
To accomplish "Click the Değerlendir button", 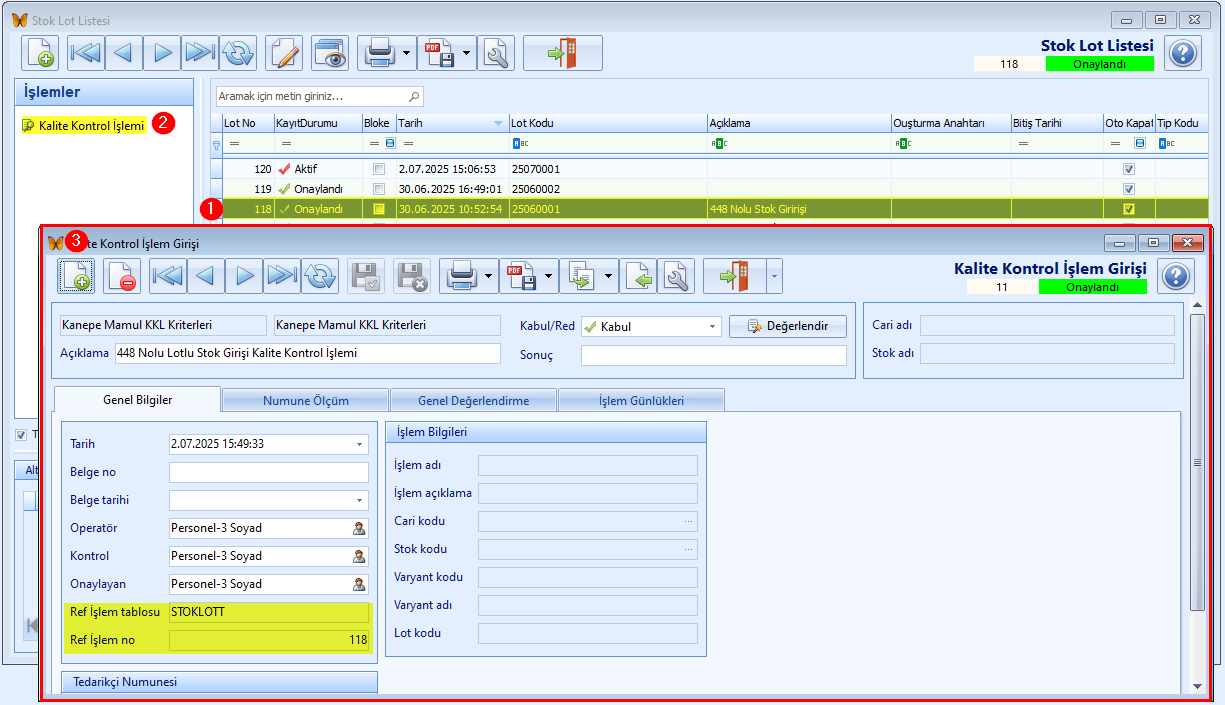I will (787, 326).
